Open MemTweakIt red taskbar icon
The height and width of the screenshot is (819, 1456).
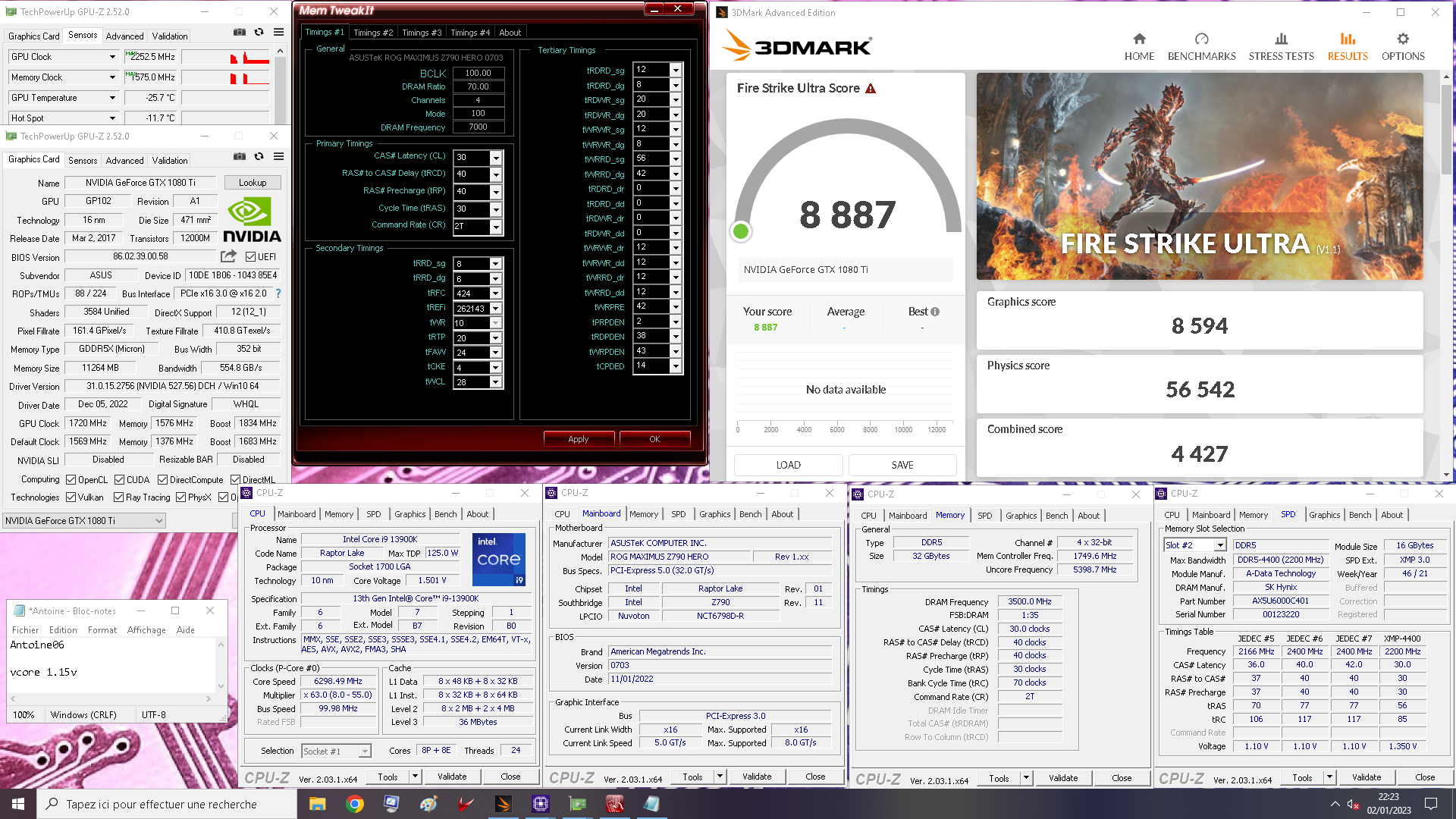point(615,804)
